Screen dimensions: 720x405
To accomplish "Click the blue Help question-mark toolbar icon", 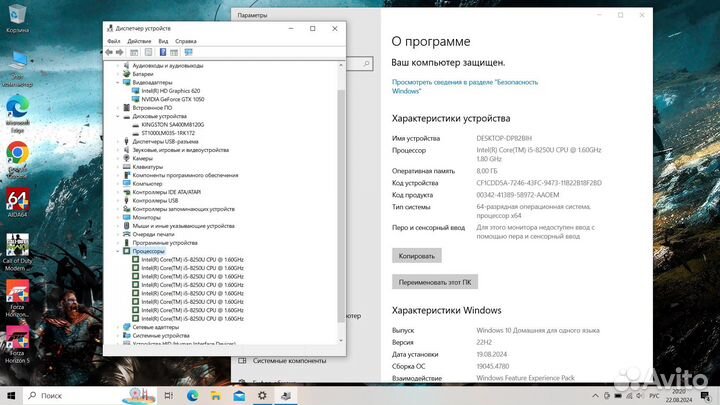I will [x=163, y=52].
